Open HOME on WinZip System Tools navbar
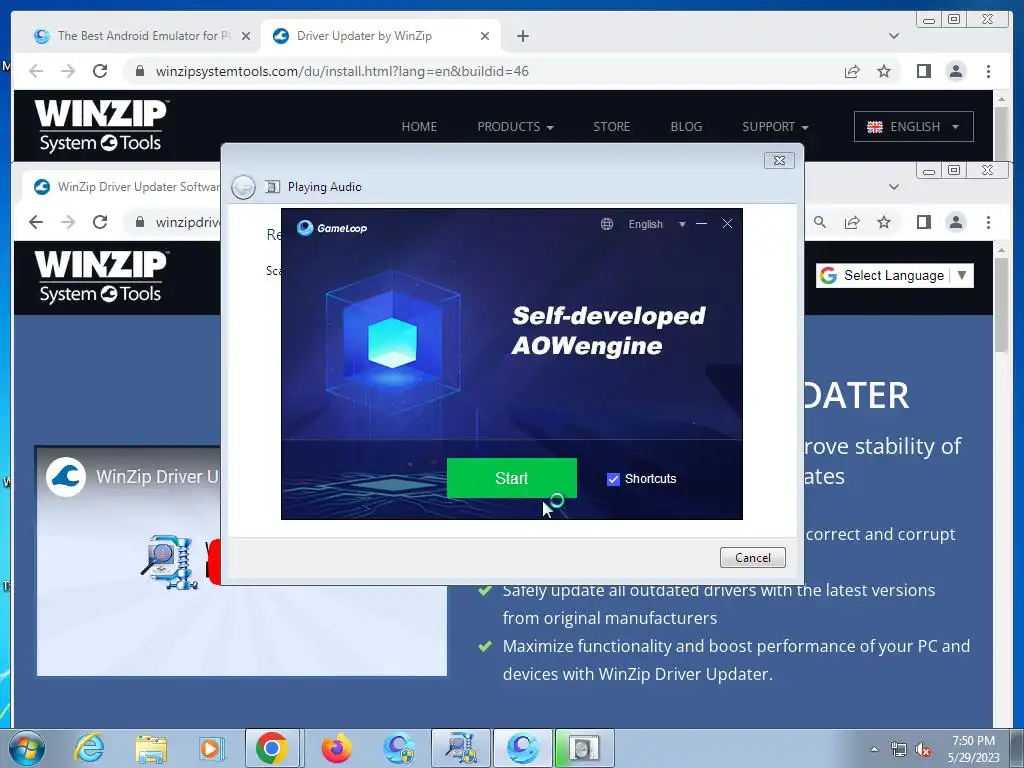 tap(419, 127)
